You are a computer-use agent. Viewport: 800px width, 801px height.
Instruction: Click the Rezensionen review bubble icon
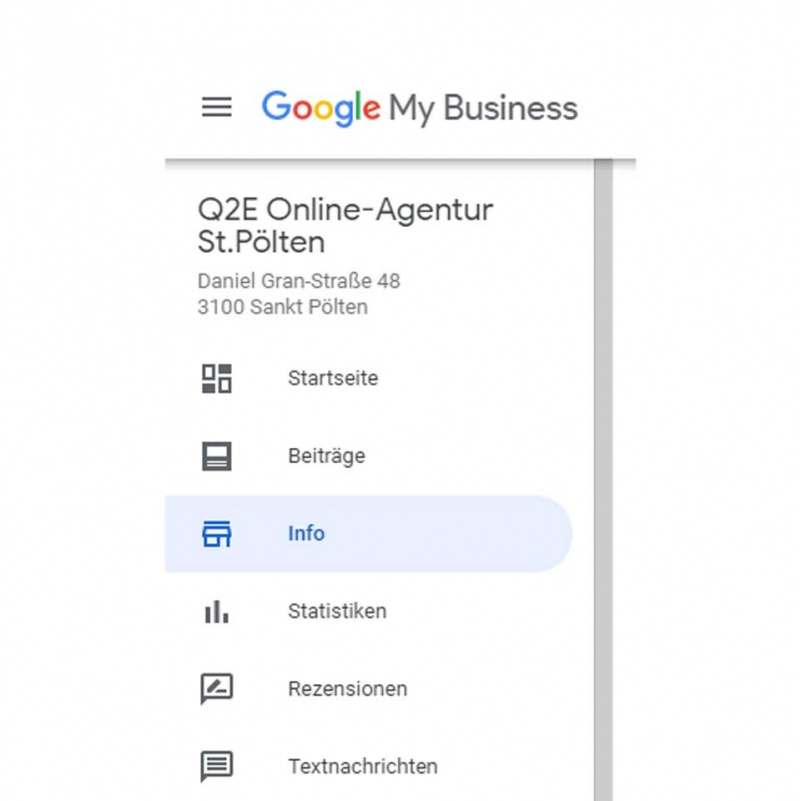coord(217,689)
